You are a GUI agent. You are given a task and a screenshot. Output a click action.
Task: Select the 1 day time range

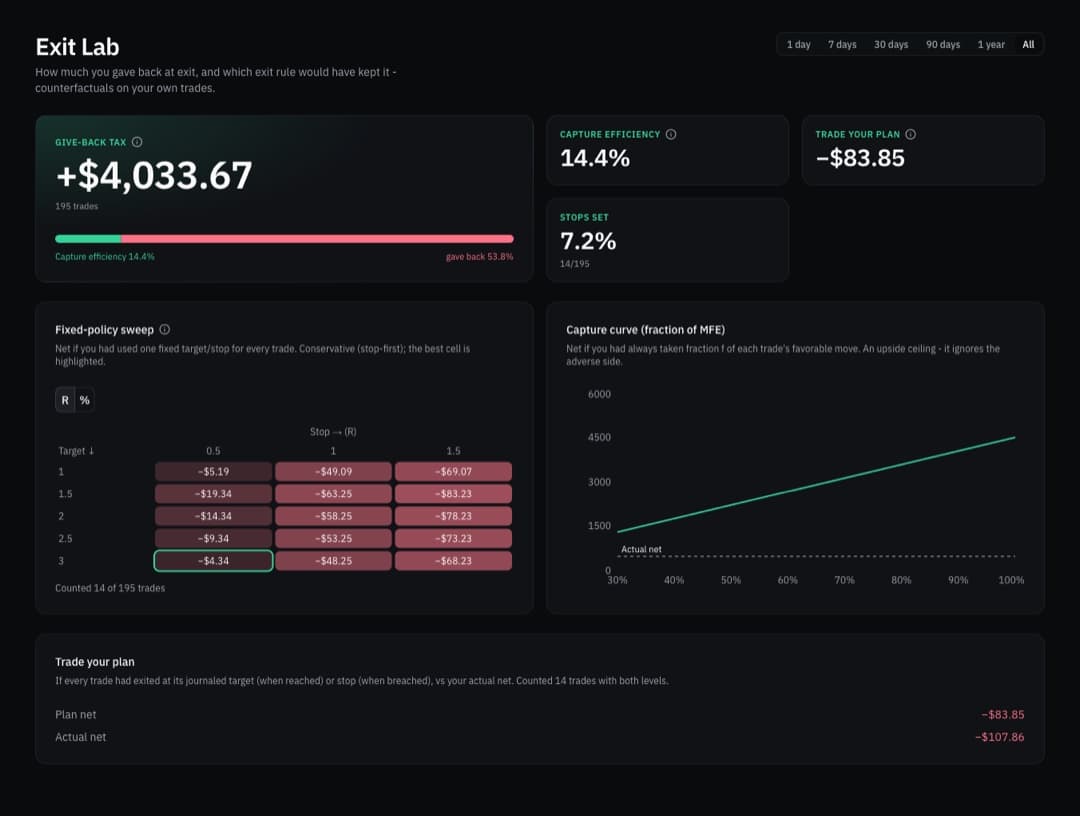798,45
